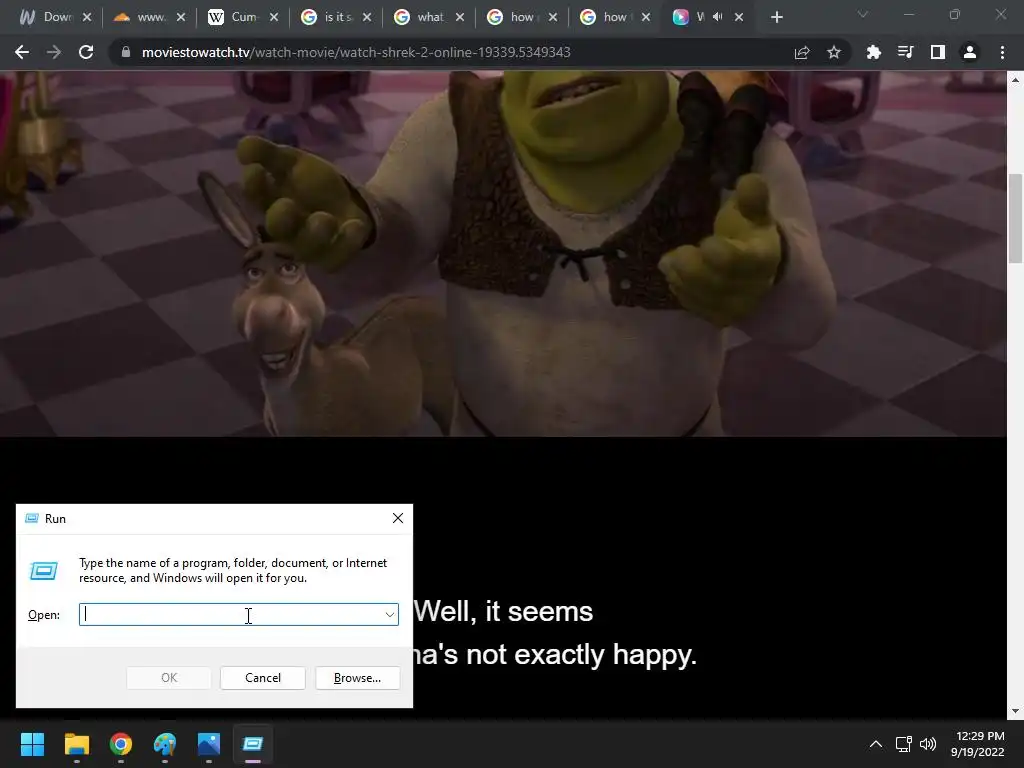Image resolution: width=1024 pixels, height=768 pixels.
Task: Open the media controls icon
Action: (x=905, y=52)
